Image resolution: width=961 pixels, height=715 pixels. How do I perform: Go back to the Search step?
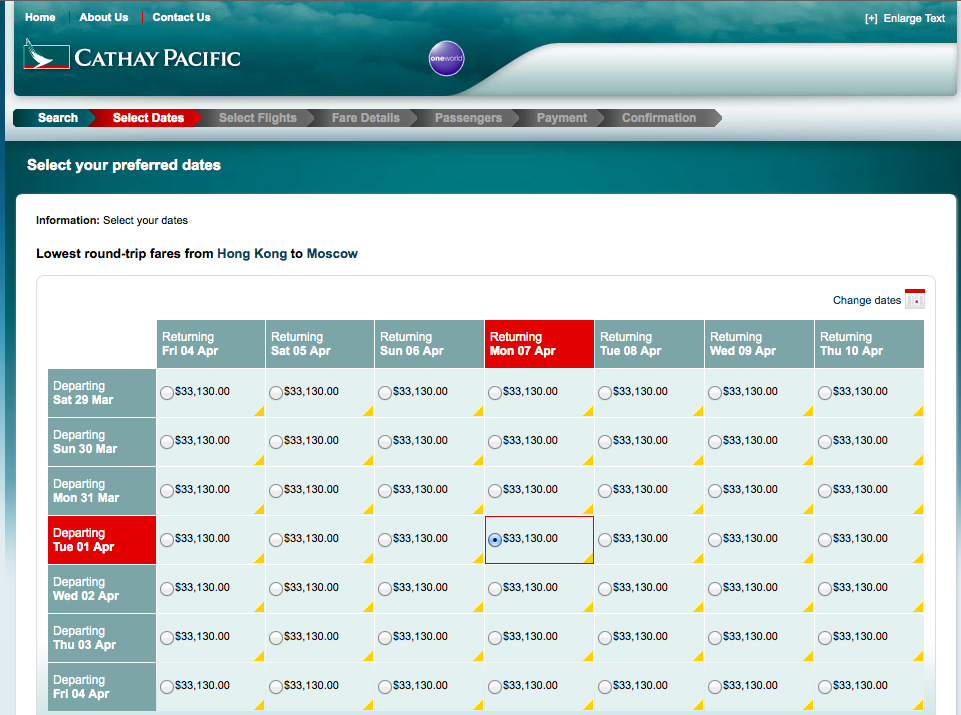point(58,118)
